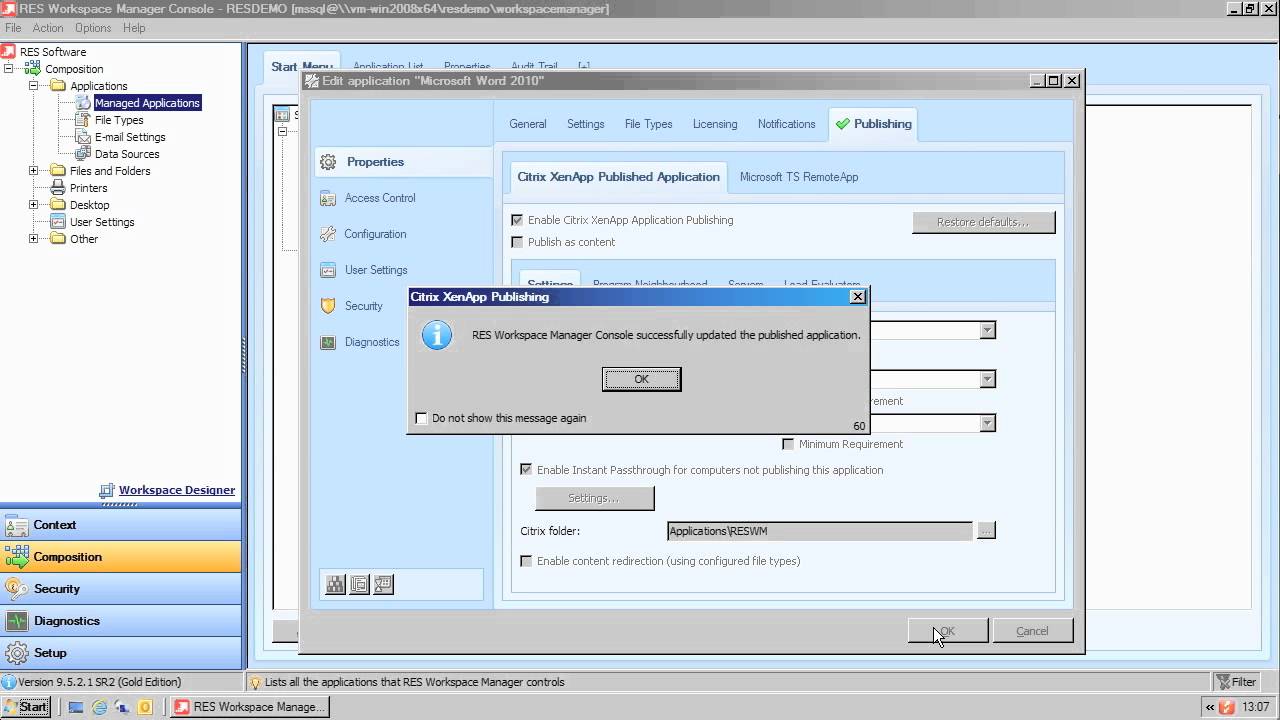Switch to the File Types tab
The height and width of the screenshot is (720, 1280).
click(648, 124)
